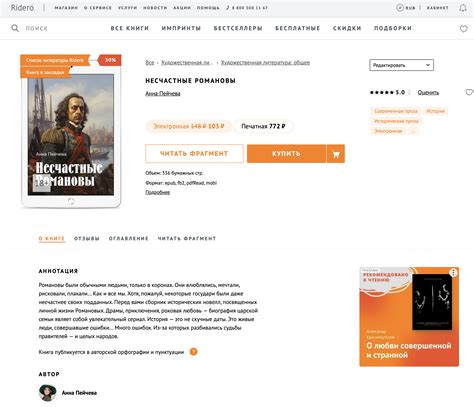Image resolution: width=474 pixels, height=407 pixels.
Task: Open author link Анна Пейчева under title
Action: coord(163,94)
